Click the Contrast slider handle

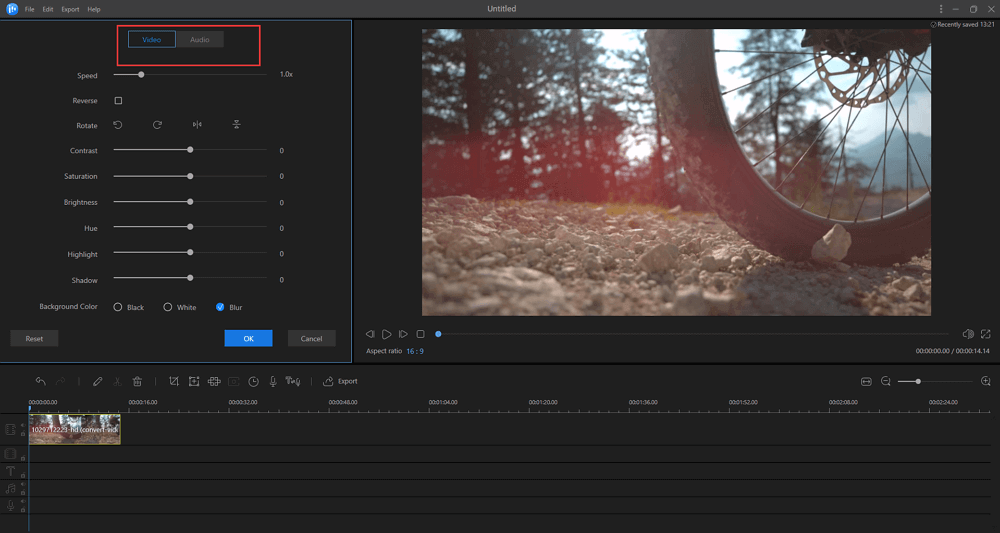[190, 150]
